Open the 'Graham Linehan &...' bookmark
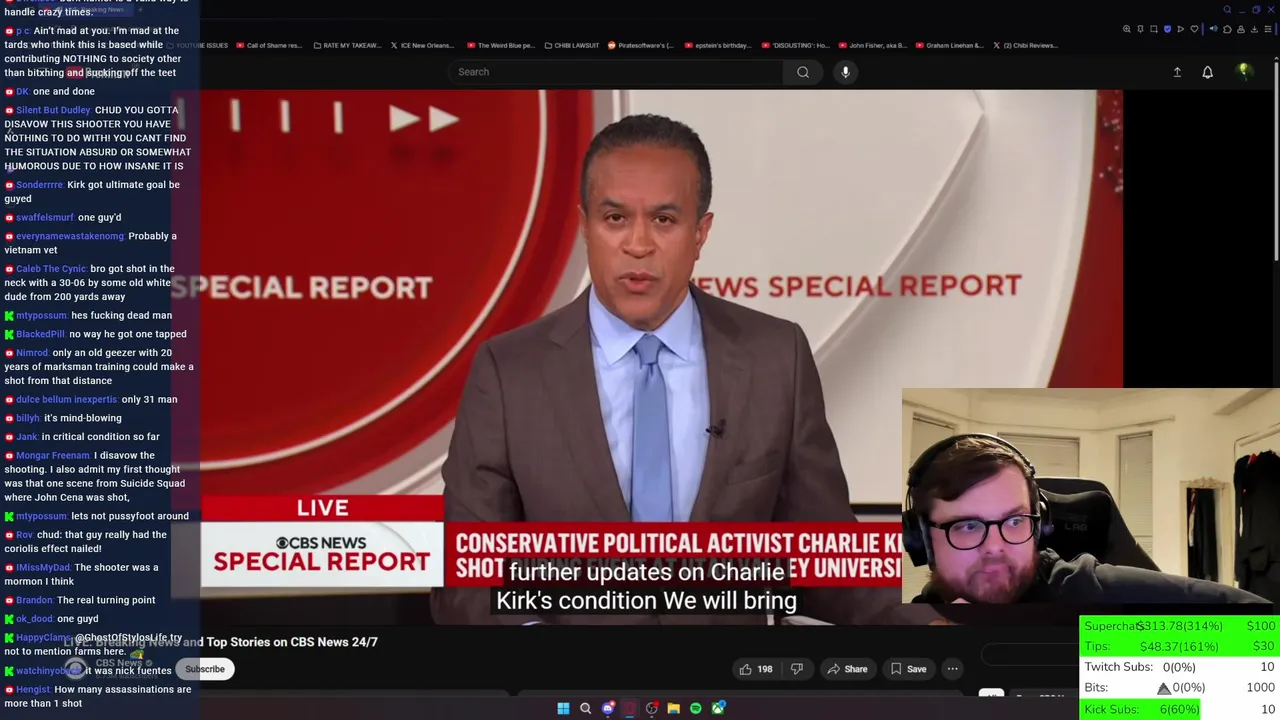1280x720 pixels. [x=949, y=45]
